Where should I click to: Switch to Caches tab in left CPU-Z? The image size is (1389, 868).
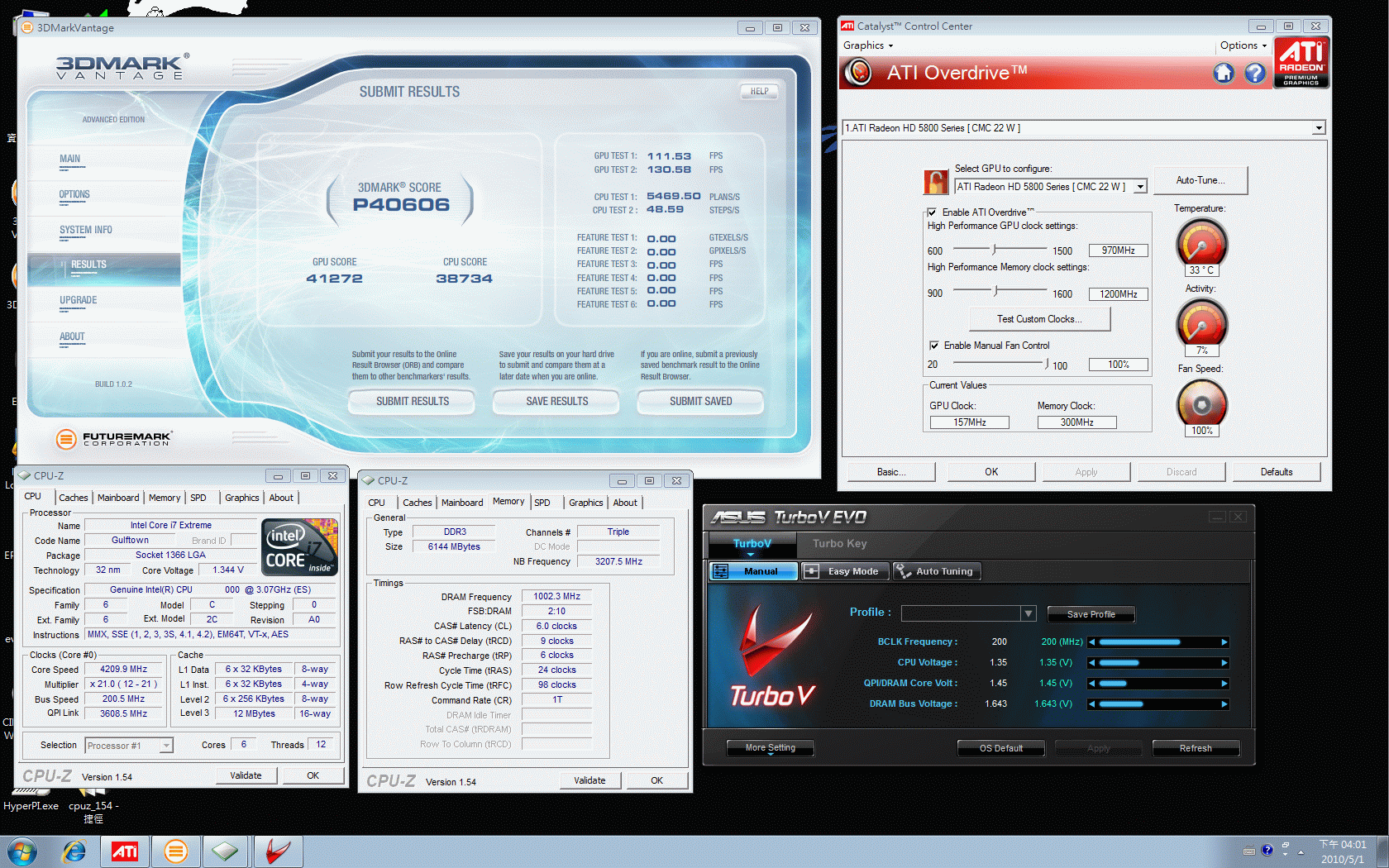pyautogui.click(x=73, y=498)
